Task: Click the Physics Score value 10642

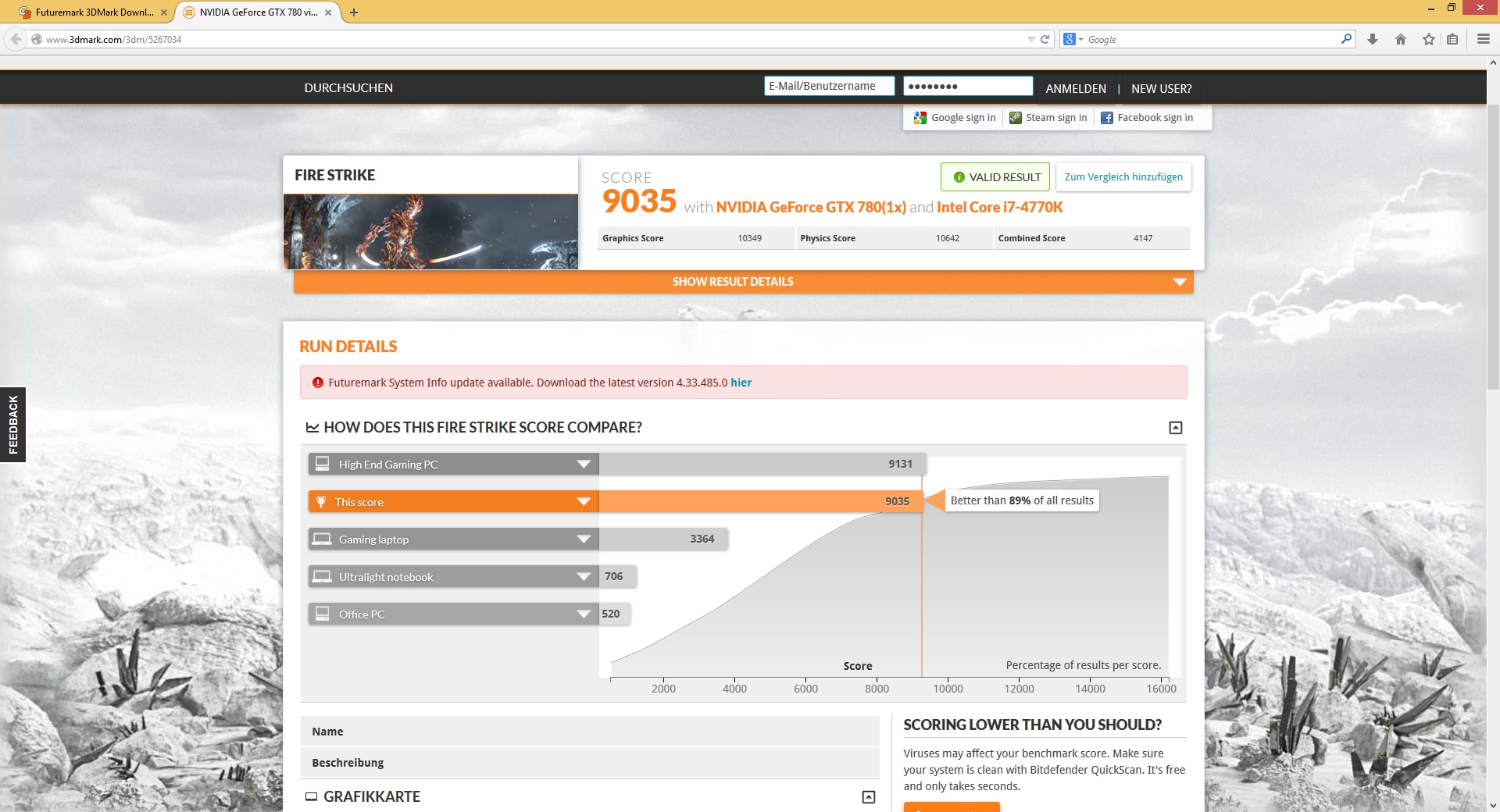Action: coord(948,238)
